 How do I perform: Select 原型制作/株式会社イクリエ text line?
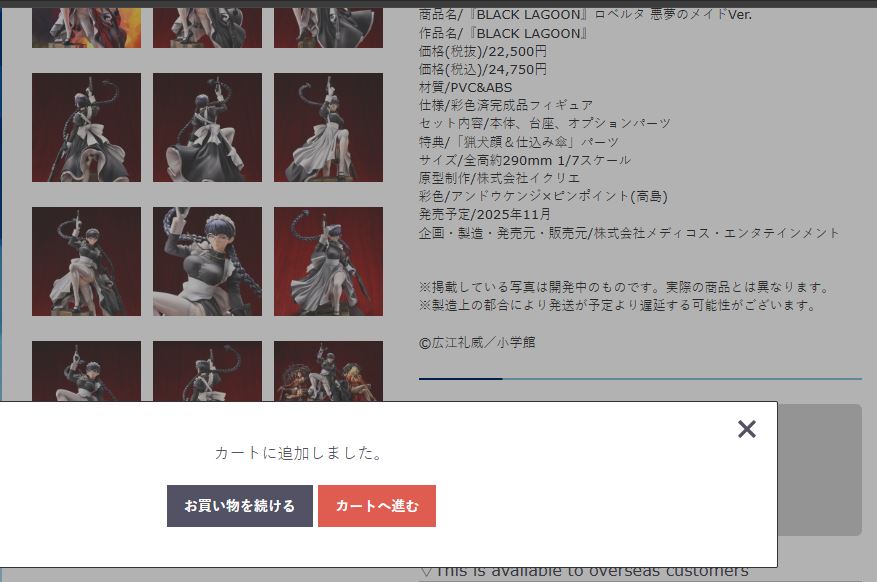point(499,178)
